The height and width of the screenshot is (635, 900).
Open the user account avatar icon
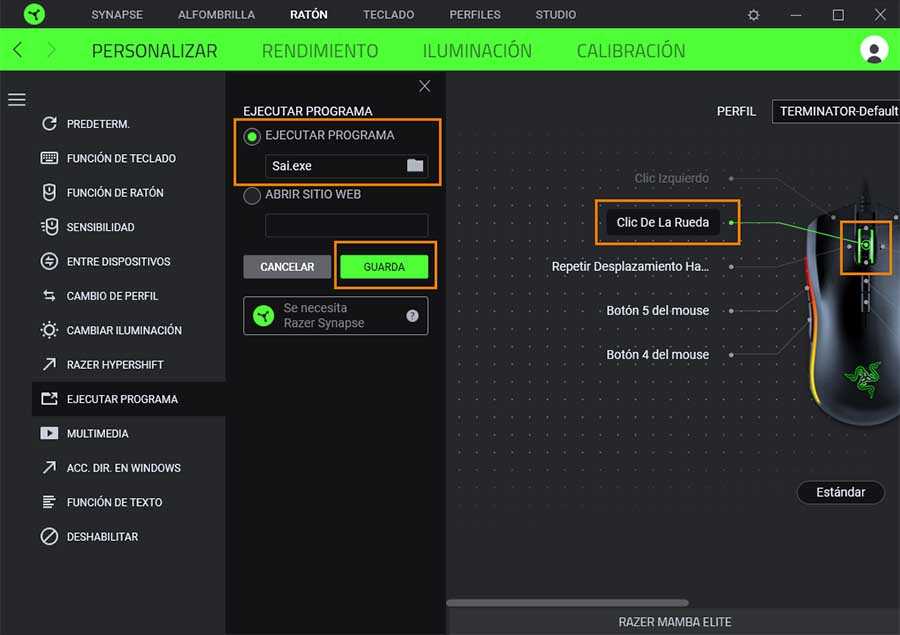pyautogui.click(x=874, y=50)
